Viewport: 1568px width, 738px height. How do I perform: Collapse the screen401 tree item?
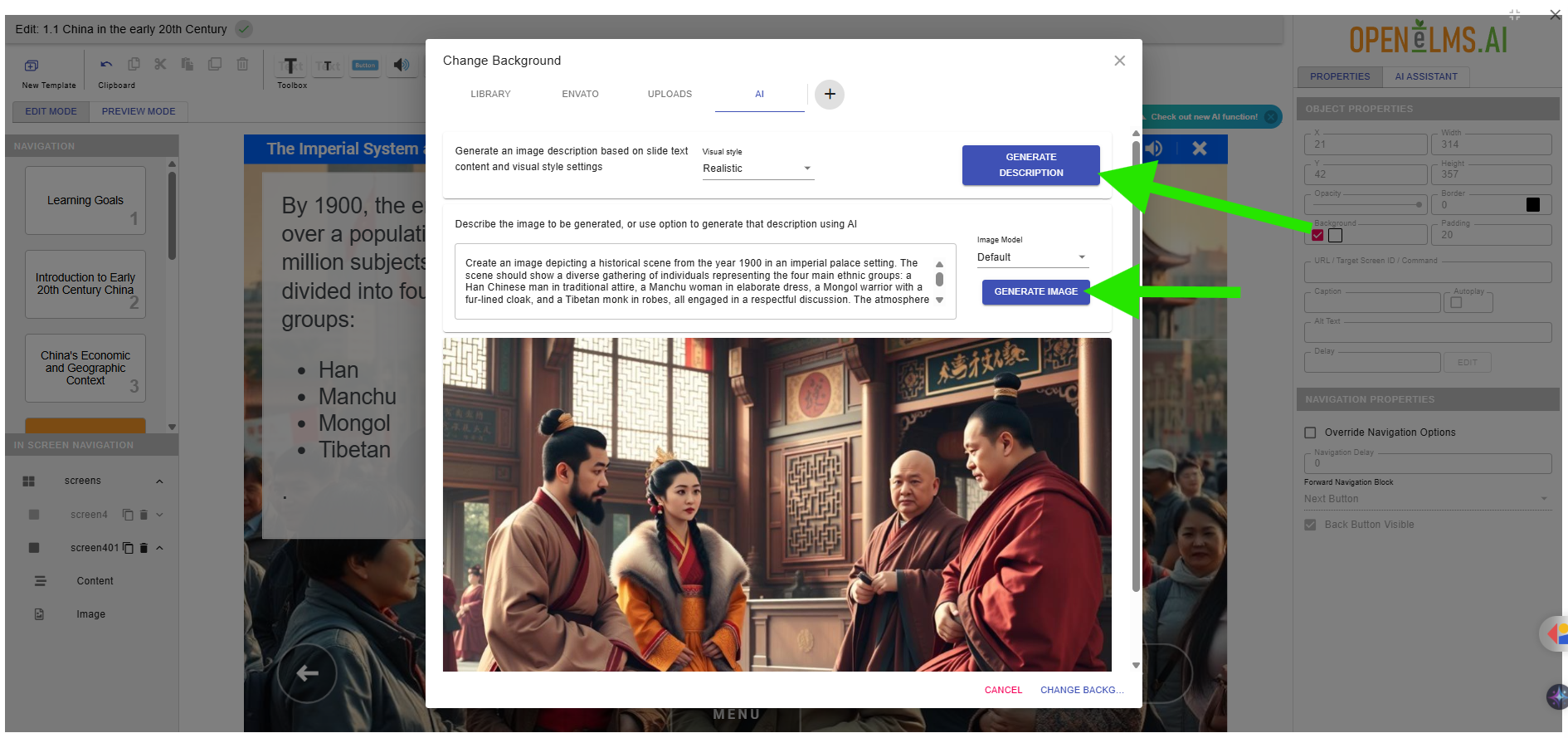coord(159,548)
